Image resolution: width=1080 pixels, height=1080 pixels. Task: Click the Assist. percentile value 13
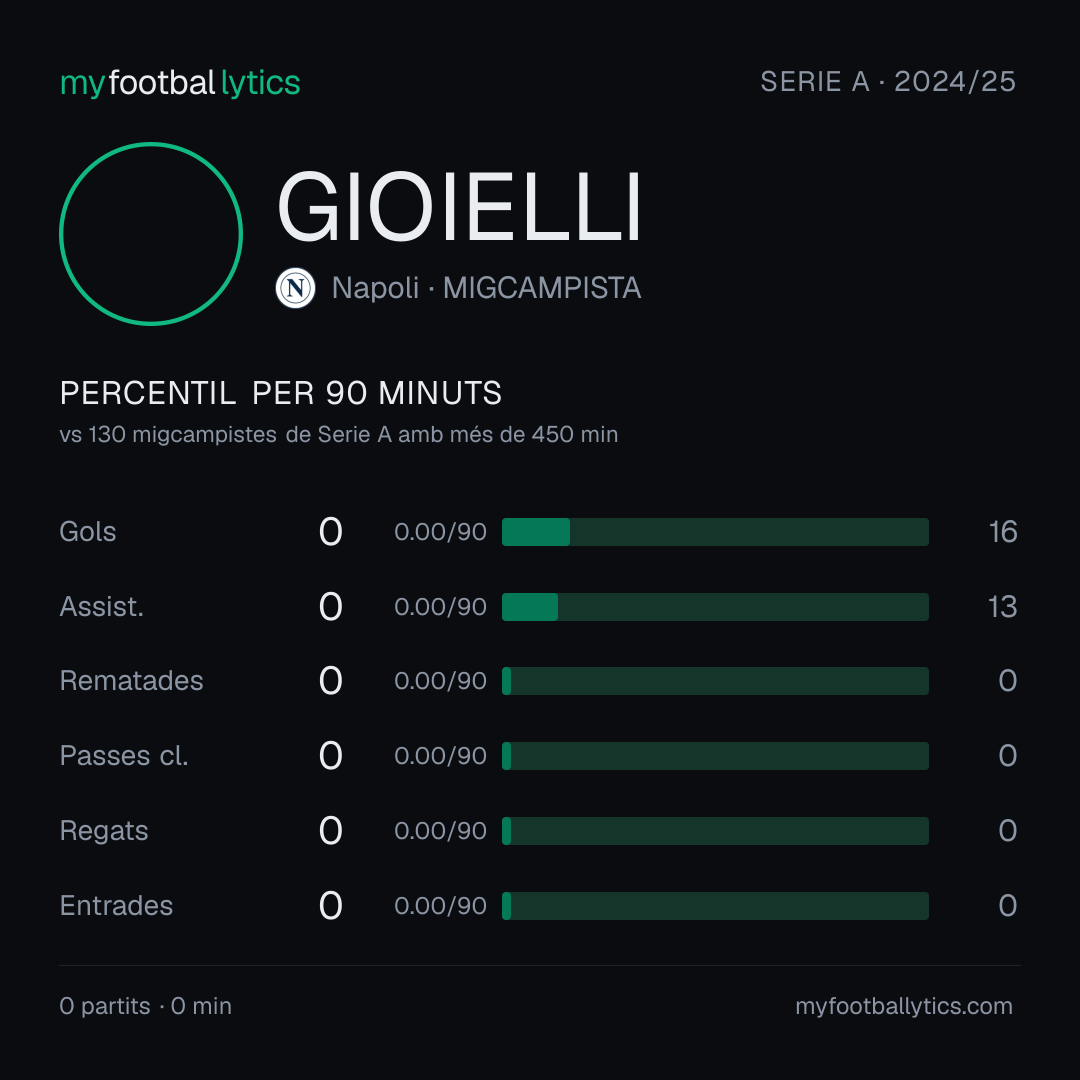point(1003,607)
